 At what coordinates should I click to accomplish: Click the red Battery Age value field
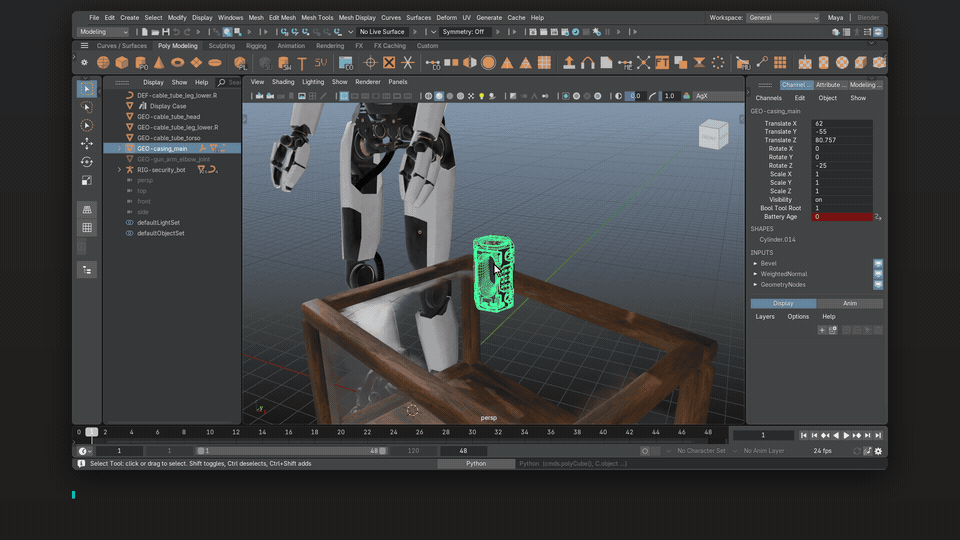tap(842, 217)
